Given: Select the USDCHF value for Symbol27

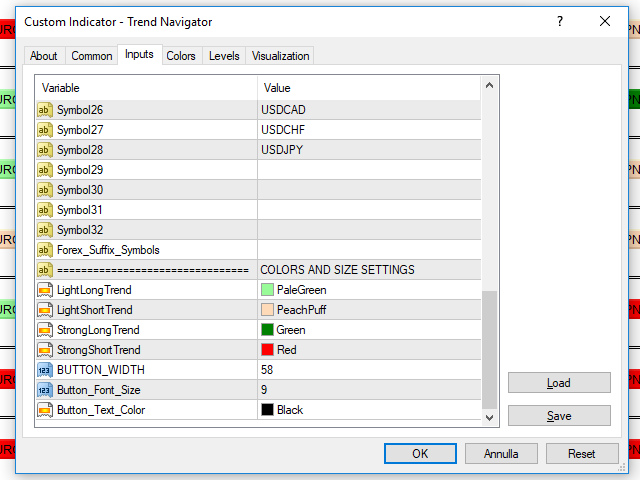Looking at the screenshot, I should pyautogui.click(x=283, y=130).
